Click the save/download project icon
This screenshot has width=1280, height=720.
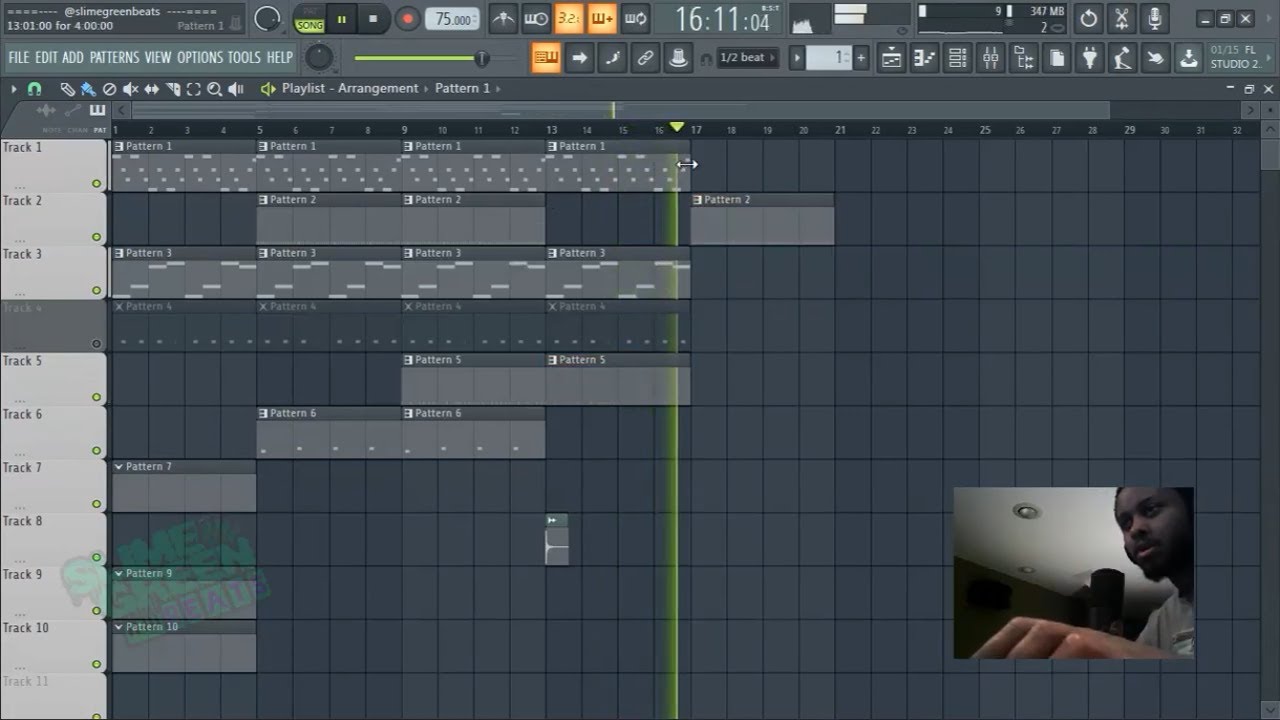click(1188, 58)
